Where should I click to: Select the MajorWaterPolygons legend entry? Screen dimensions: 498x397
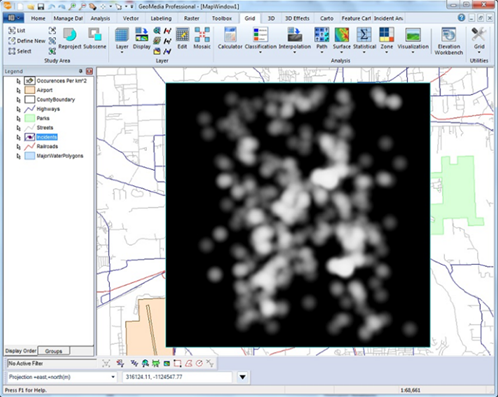(60, 156)
